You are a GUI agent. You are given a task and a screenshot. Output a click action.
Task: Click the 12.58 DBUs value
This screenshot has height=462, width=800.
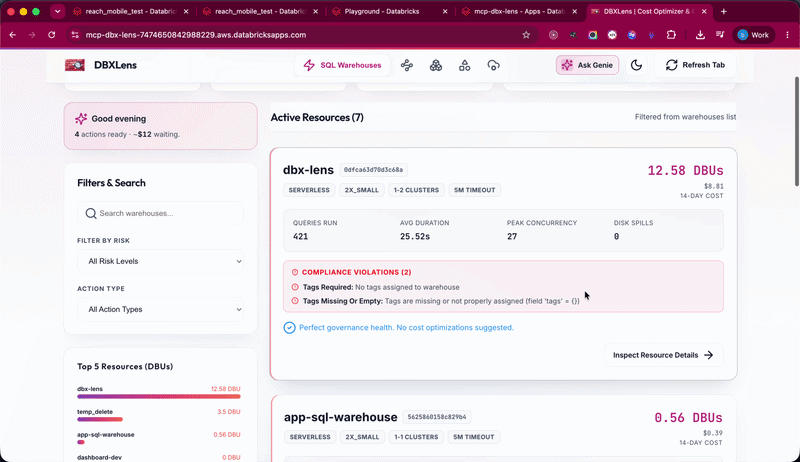[x=685, y=170]
